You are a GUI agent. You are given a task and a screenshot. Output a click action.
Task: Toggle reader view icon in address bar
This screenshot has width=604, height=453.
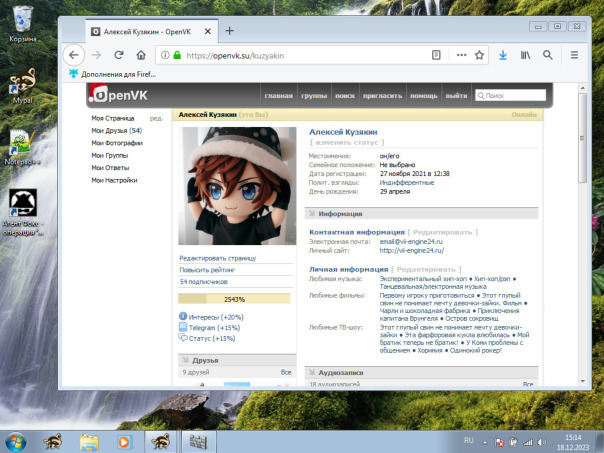click(x=436, y=55)
